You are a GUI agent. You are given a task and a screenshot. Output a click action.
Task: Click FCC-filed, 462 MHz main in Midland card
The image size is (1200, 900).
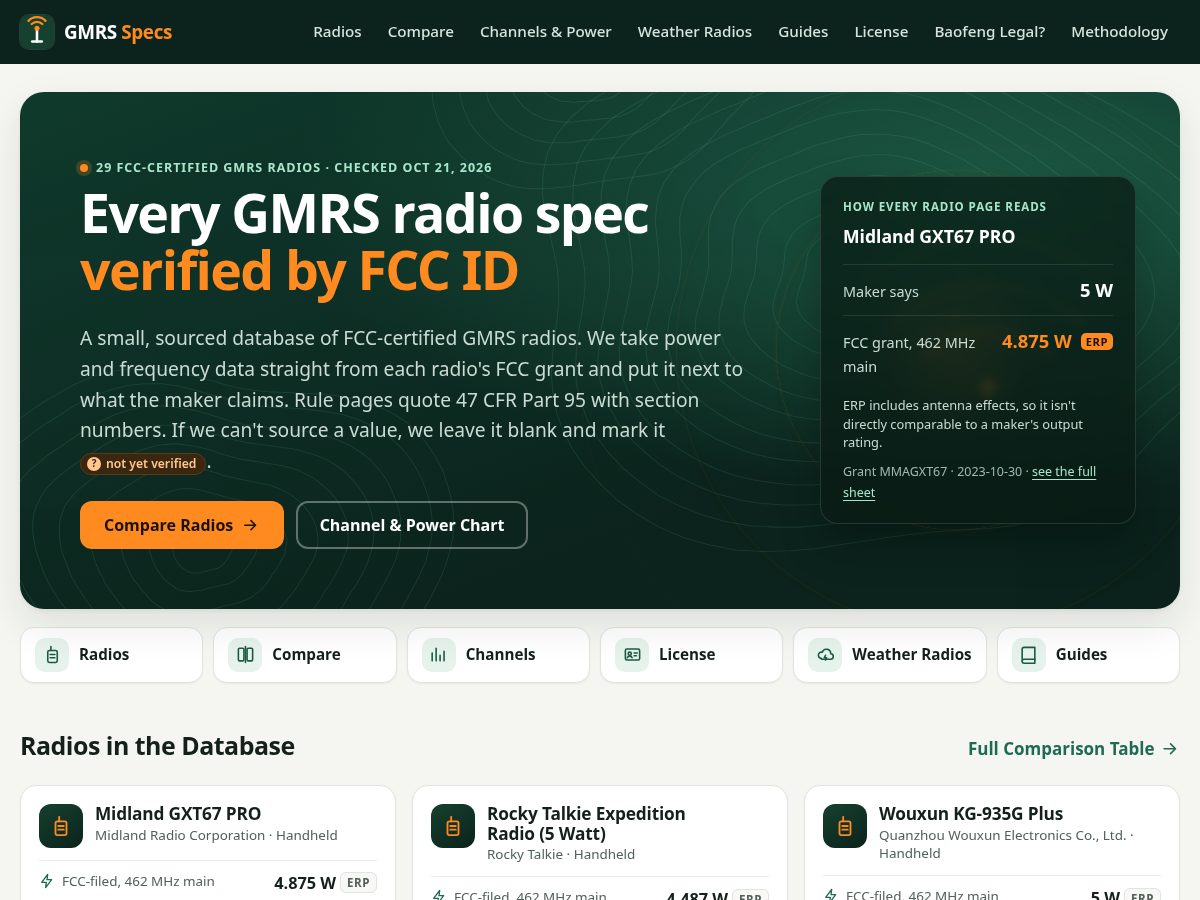[138, 881]
